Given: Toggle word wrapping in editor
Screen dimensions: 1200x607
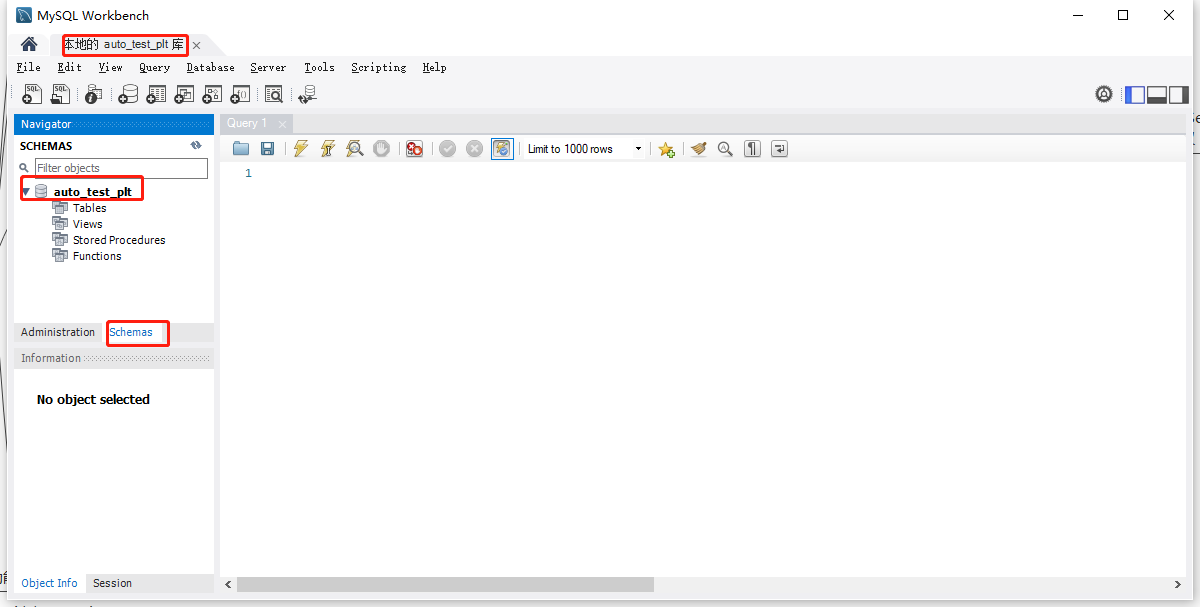Looking at the screenshot, I should pyautogui.click(x=780, y=149).
